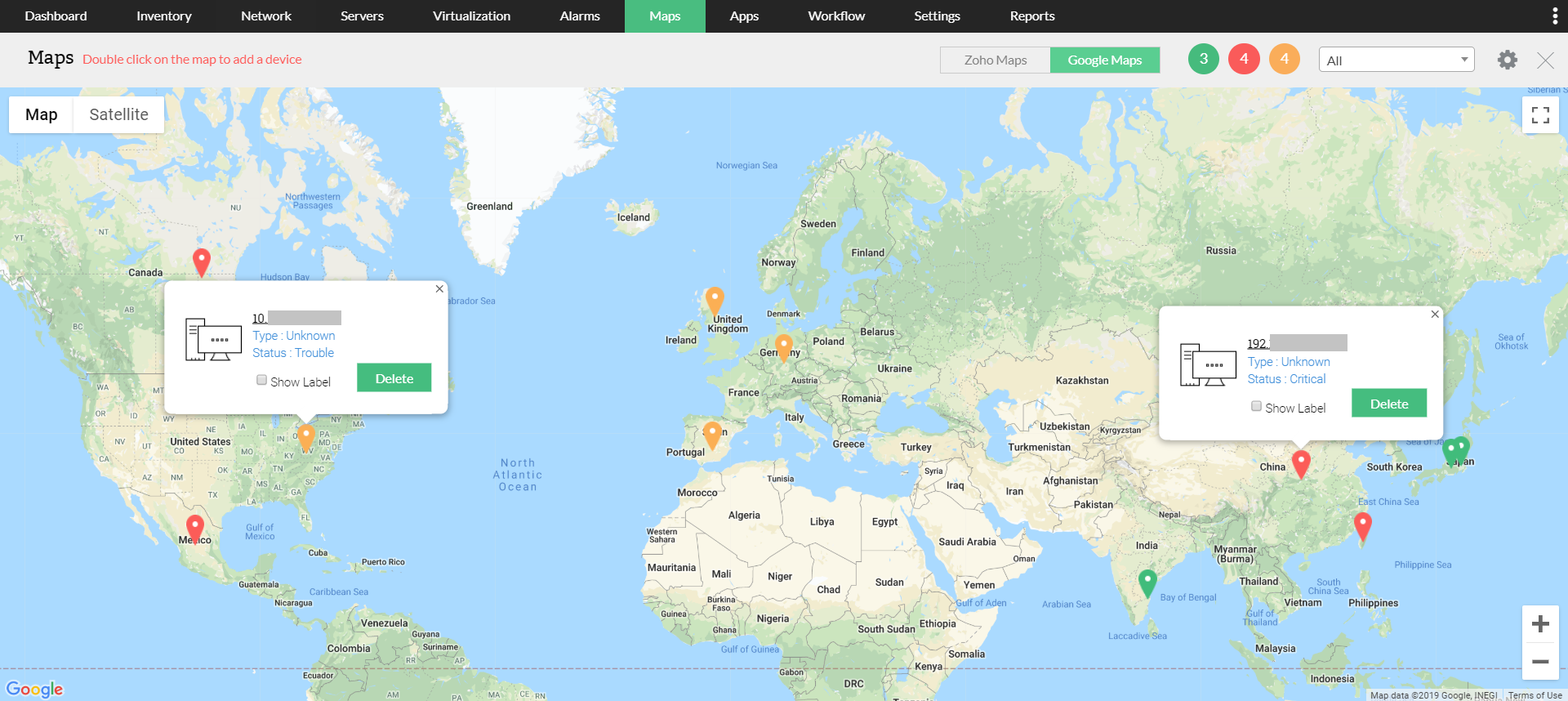Open the vertical three-dot menu
The image size is (1568, 701).
(x=1554, y=16)
